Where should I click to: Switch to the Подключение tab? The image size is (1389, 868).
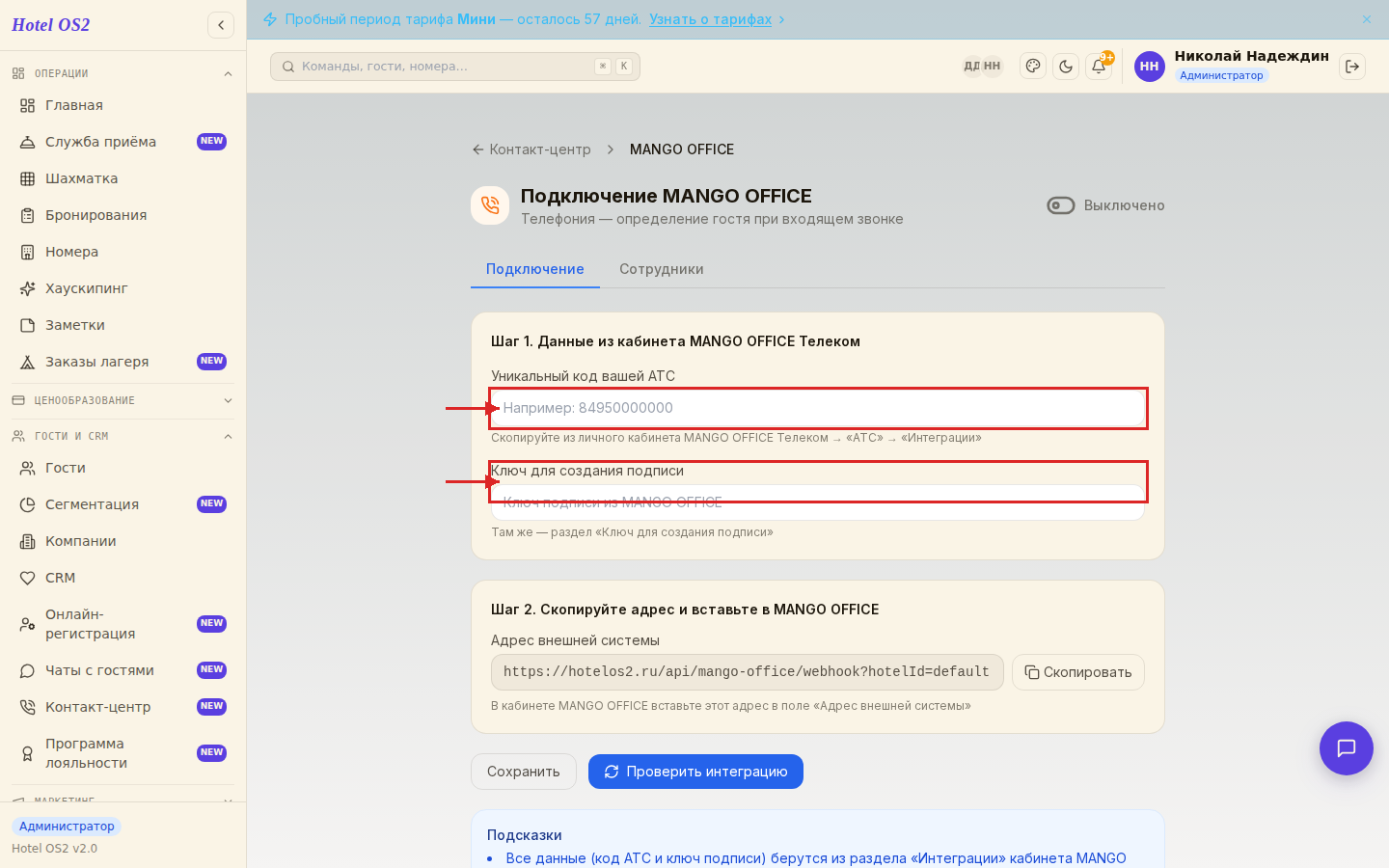point(535,269)
